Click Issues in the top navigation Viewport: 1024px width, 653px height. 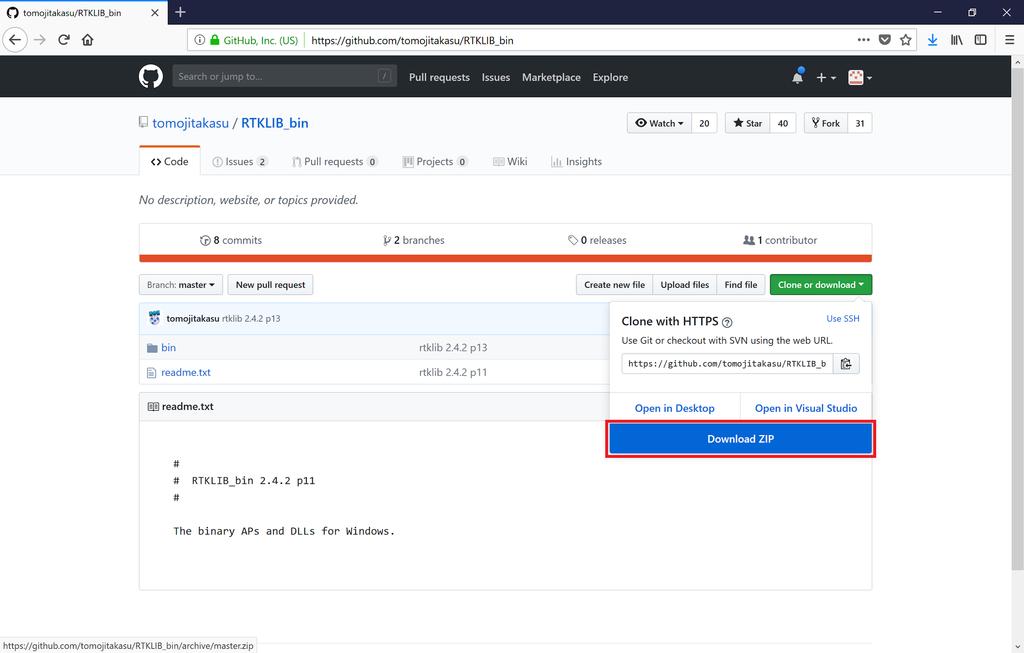pyautogui.click(x=496, y=77)
